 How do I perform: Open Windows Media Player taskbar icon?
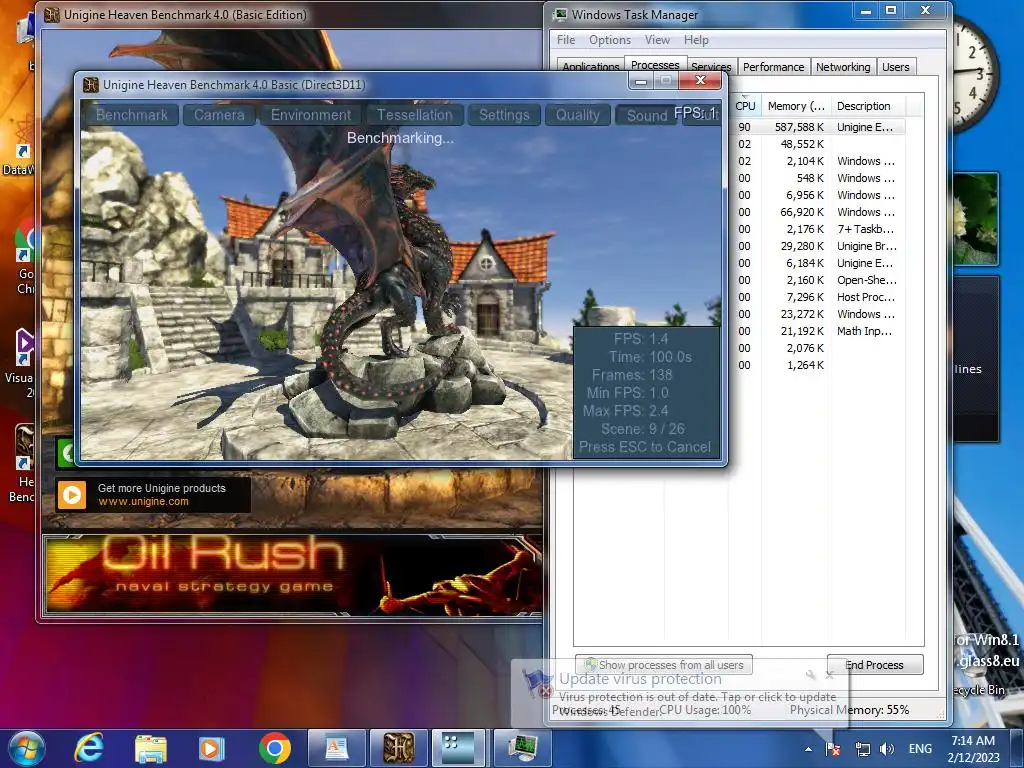click(x=211, y=748)
